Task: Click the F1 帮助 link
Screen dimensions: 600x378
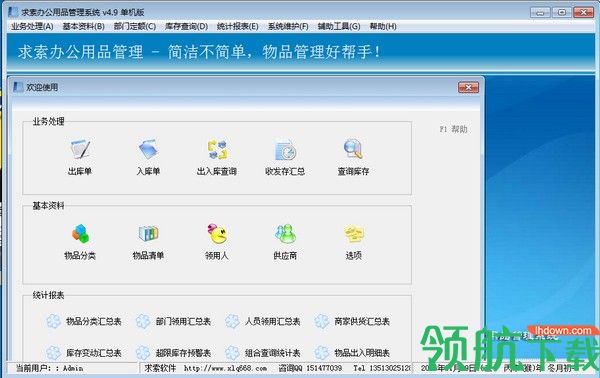Action: [x=453, y=129]
